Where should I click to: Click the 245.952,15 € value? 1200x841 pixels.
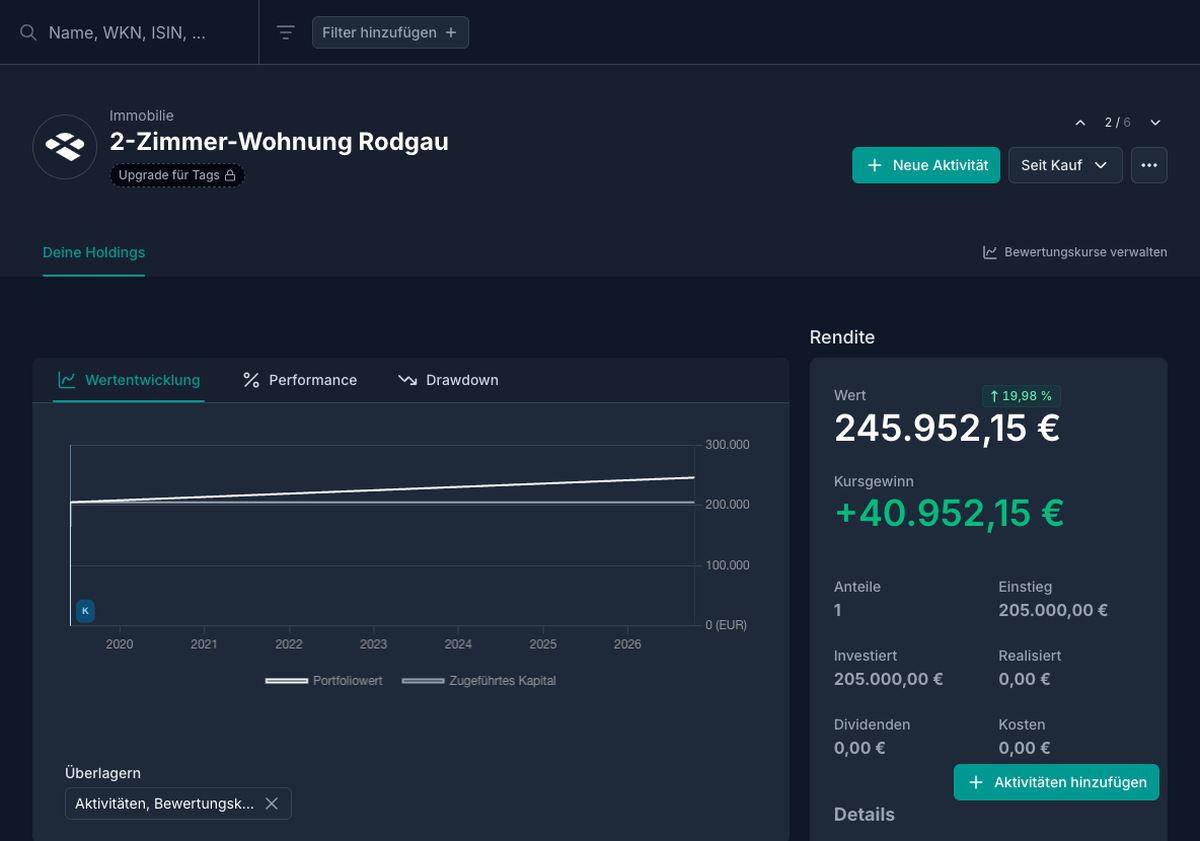click(x=947, y=428)
